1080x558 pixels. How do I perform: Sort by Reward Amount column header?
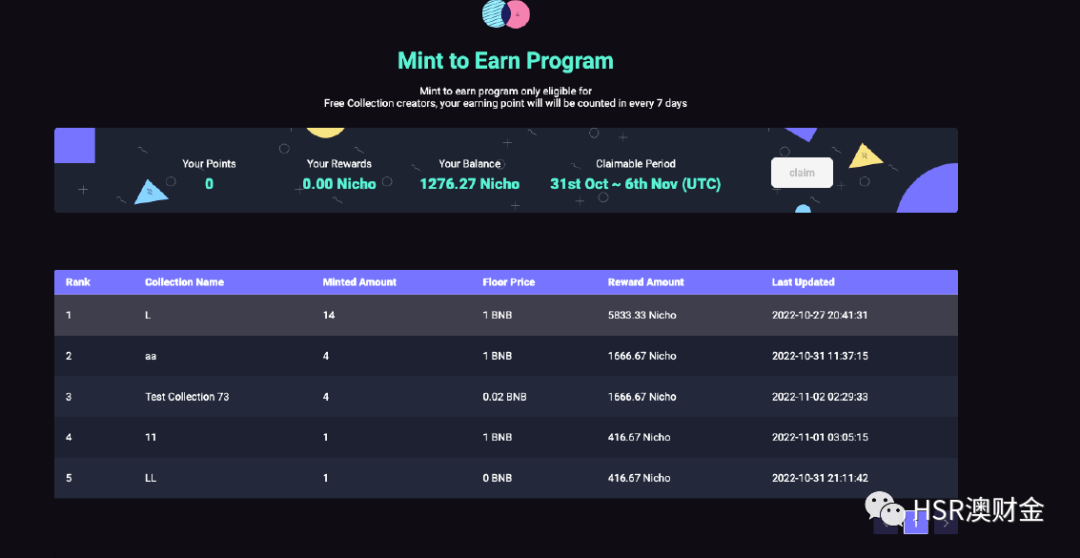pos(645,282)
